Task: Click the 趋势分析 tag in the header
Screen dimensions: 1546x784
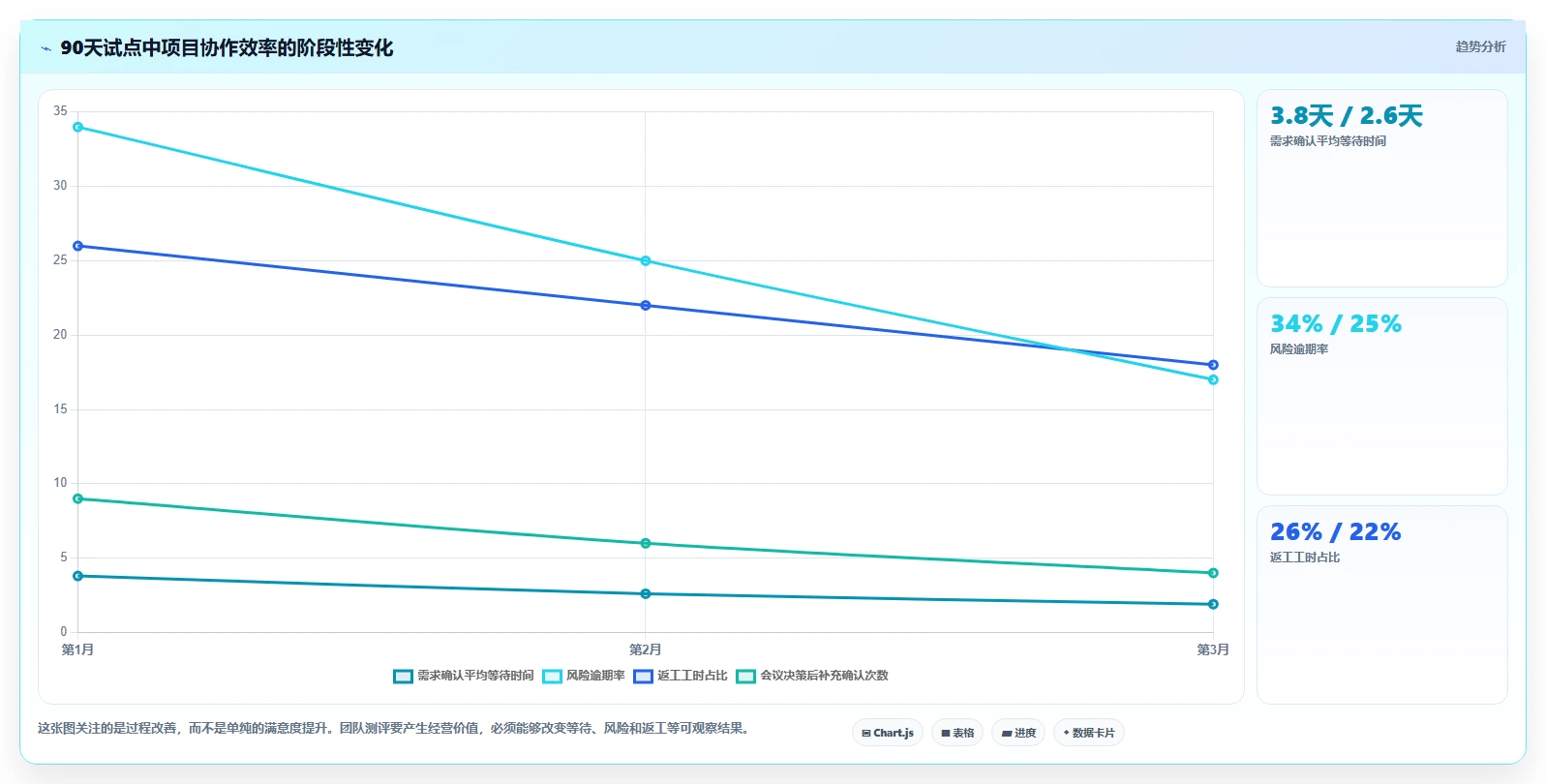Action: coord(1480,46)
